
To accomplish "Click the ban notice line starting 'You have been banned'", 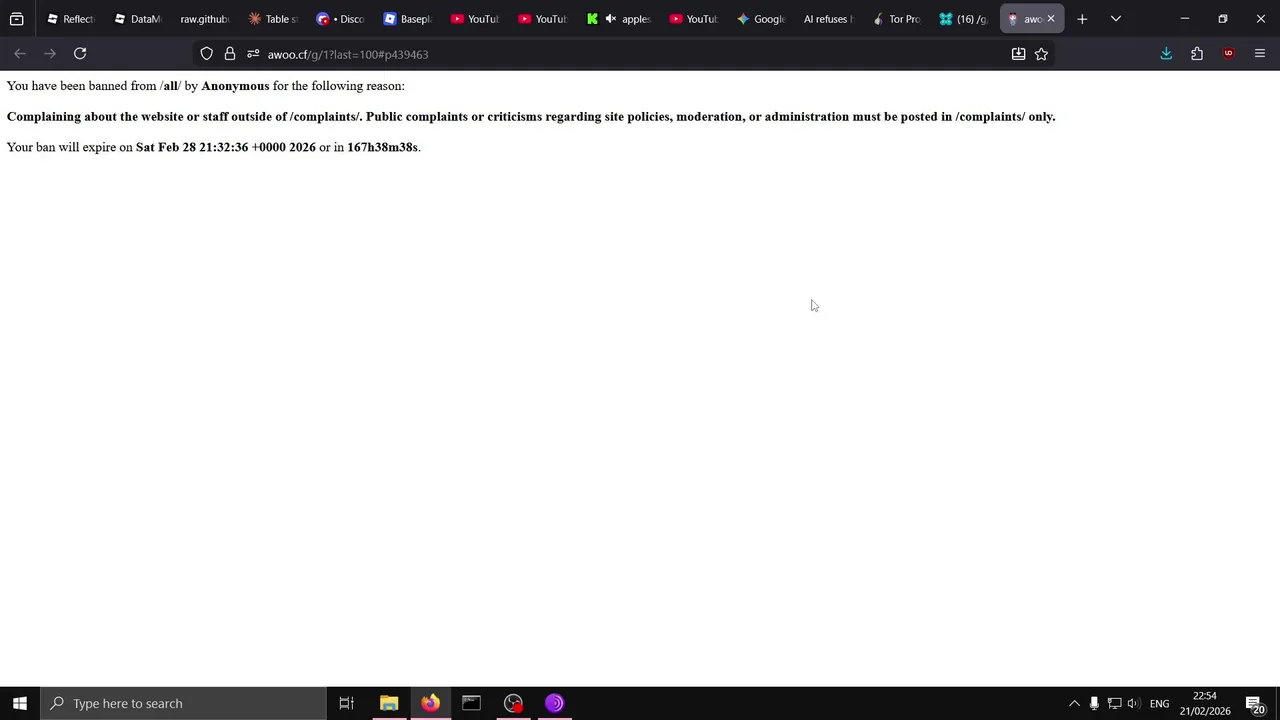I will [206, 86].
